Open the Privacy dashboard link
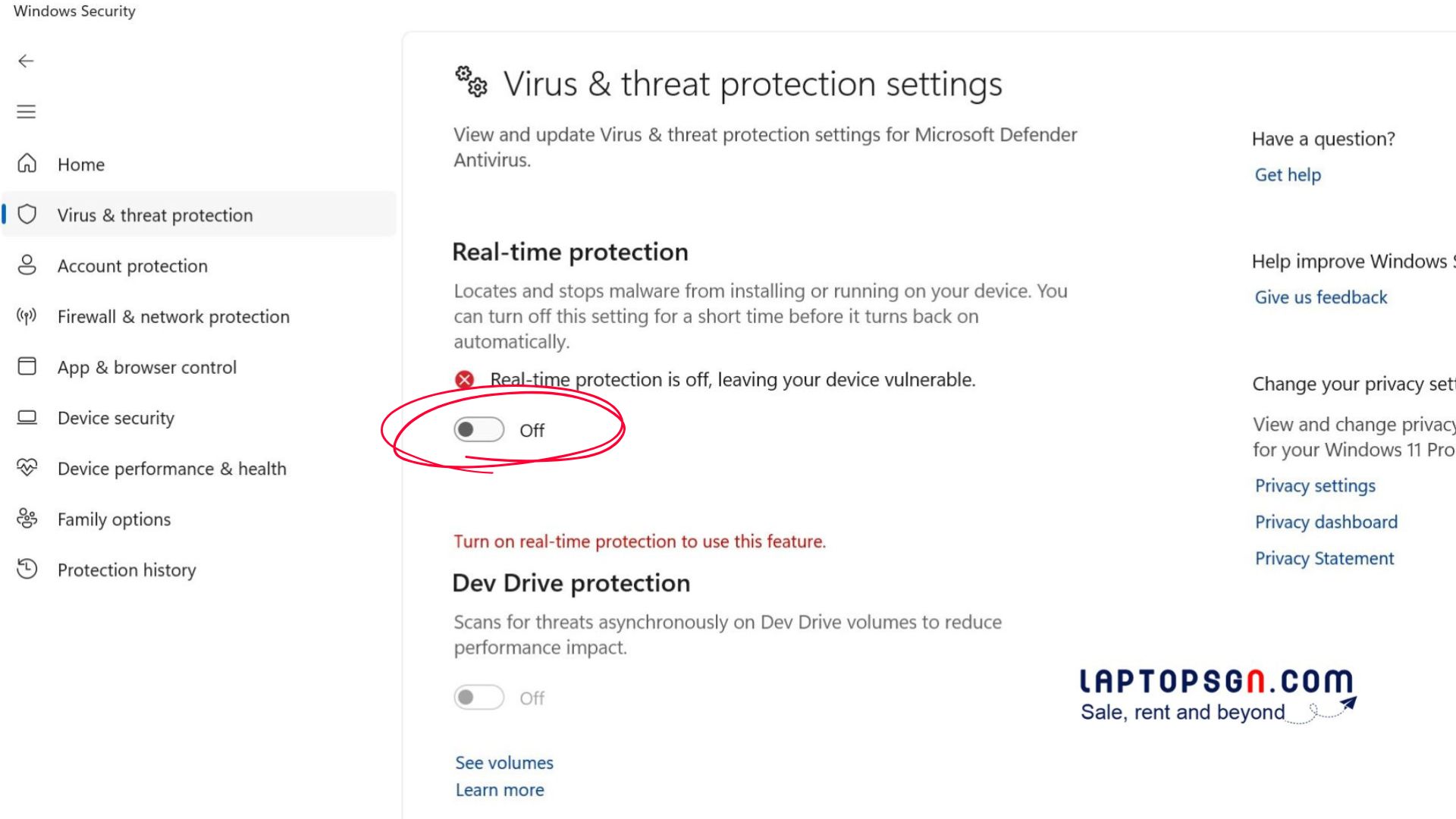Screen dimensions: 1456x819 [1326, 522]
